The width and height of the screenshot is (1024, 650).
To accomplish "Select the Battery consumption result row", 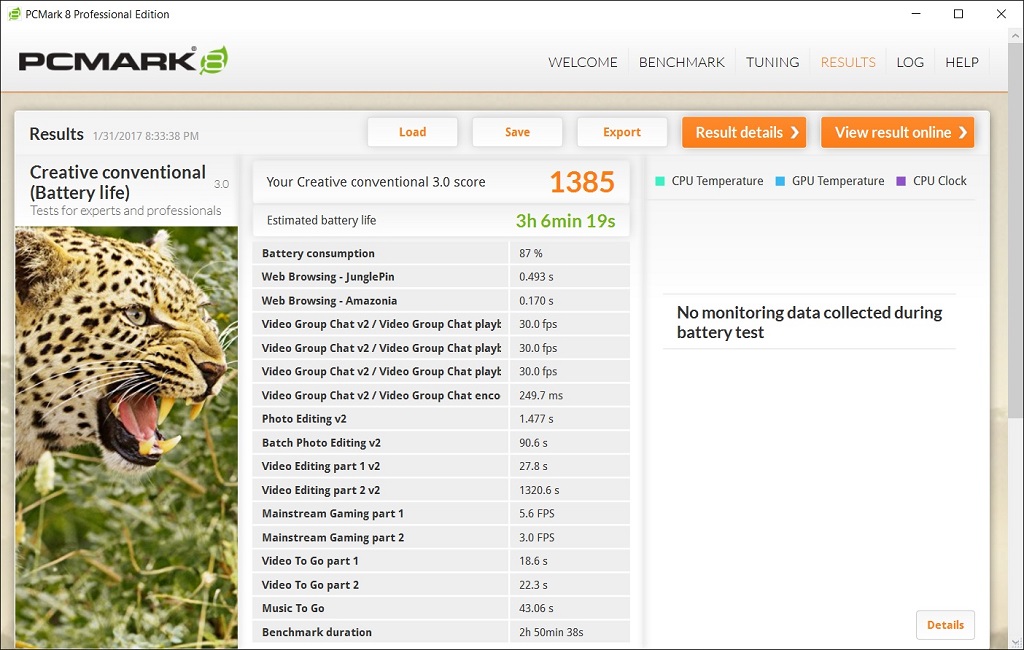I will pyautogui.click(x=440, y=253).
